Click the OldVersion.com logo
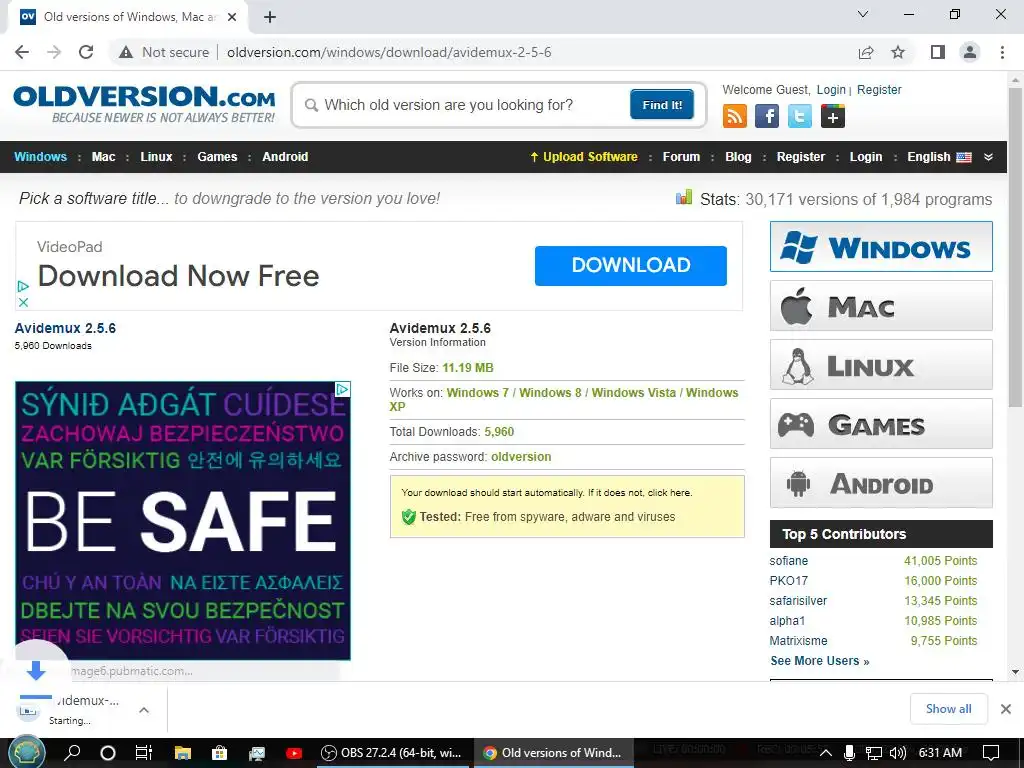 click(x=144, y=104)
